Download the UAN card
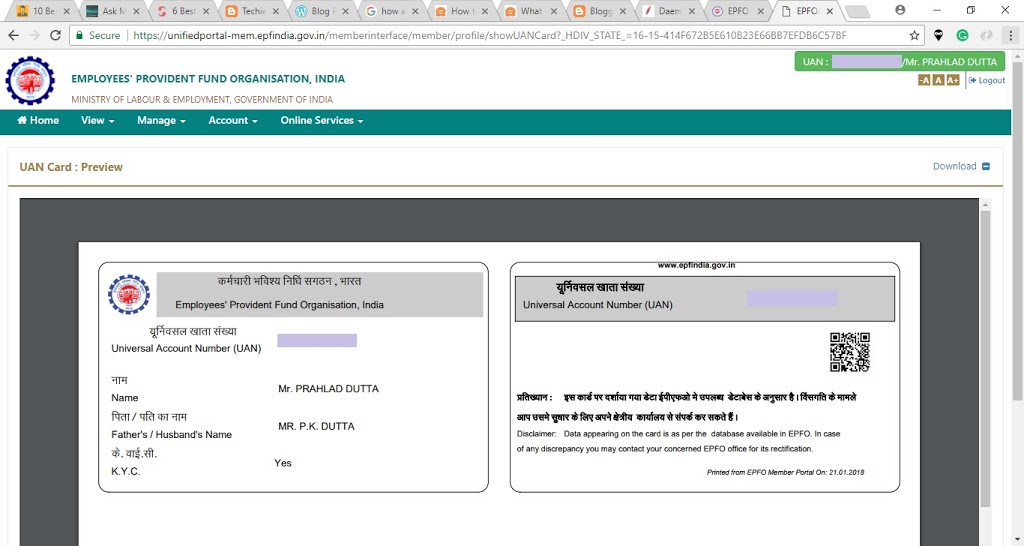The image size is (1024, 546). click(x=961, y=166)
